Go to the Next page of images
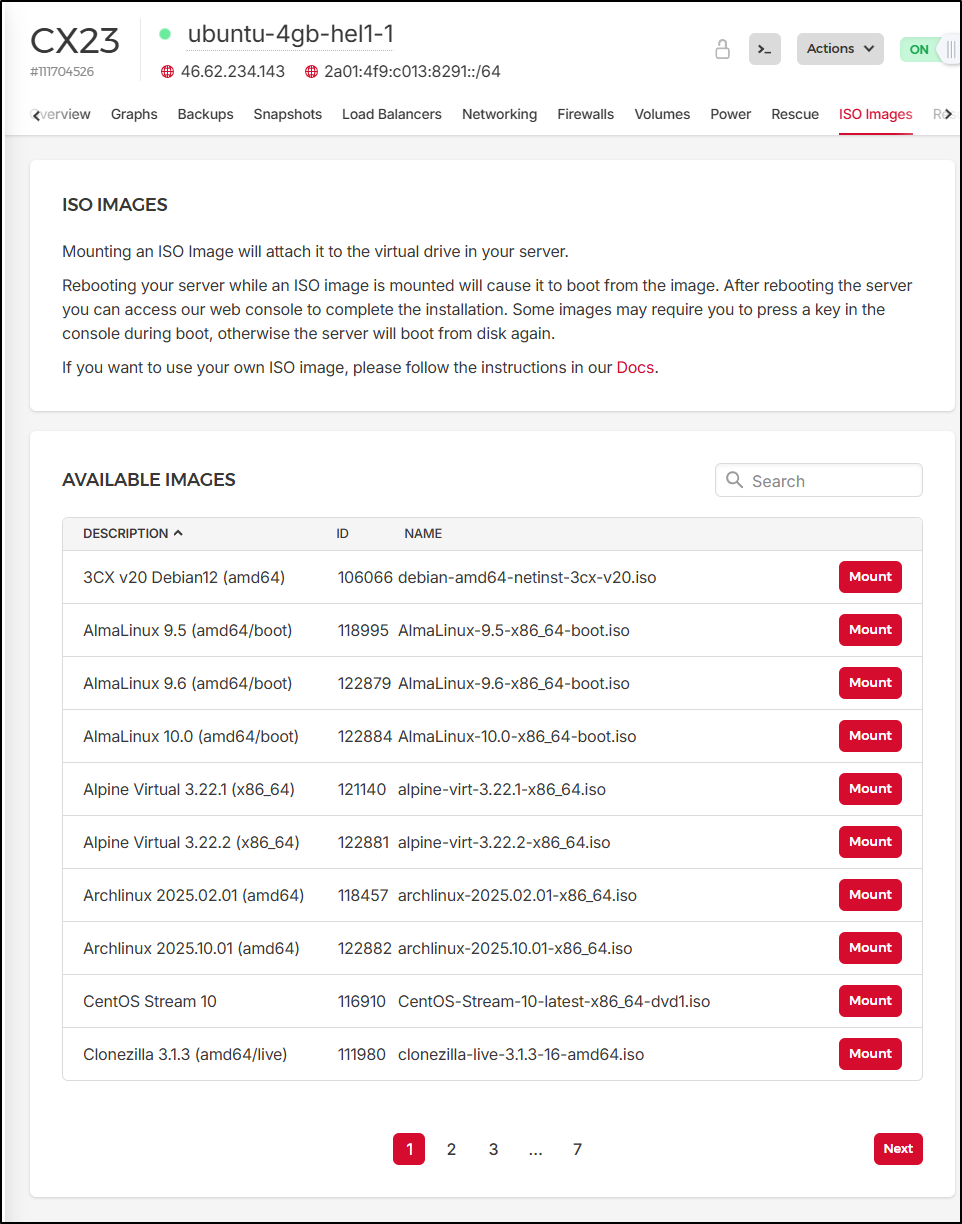The height and width of the screenshot is (1224, 962). tap(897, 1149)
